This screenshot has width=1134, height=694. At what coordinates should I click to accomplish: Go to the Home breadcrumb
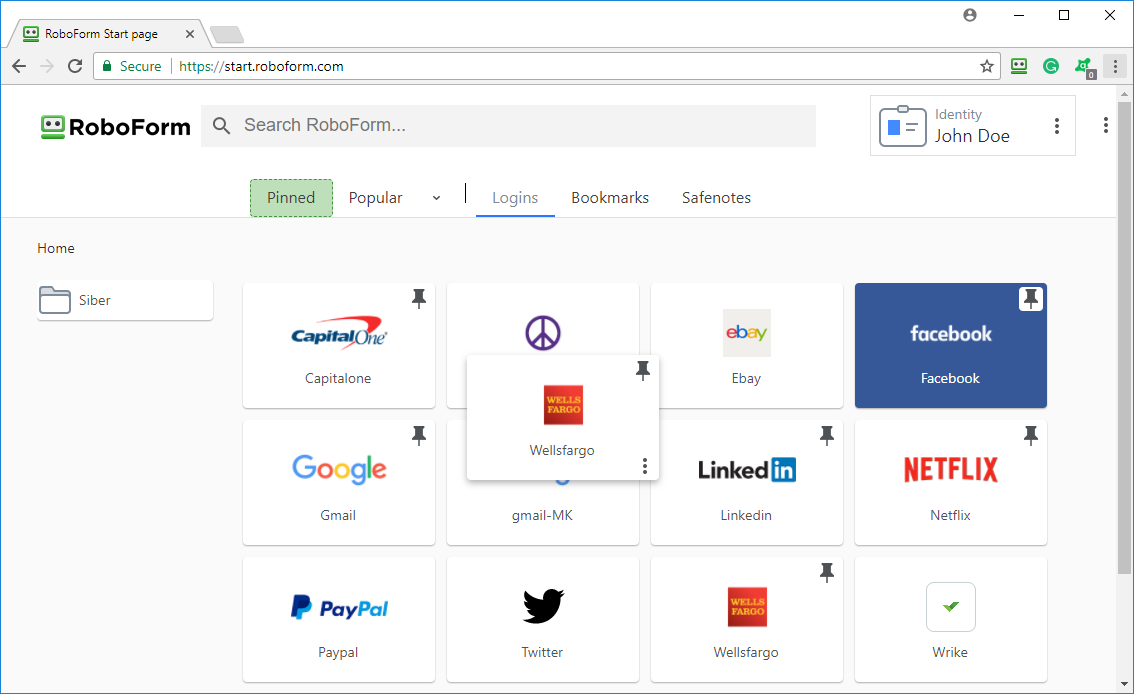click(x=56, y=248)
